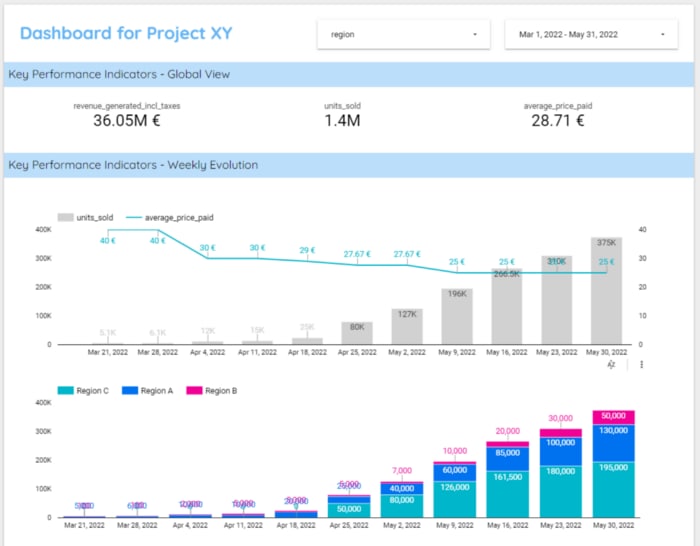Screen dimensions: 700x546
Task: Click the 126,000 Region C segment on May 9
Action: tap(455, 499)
